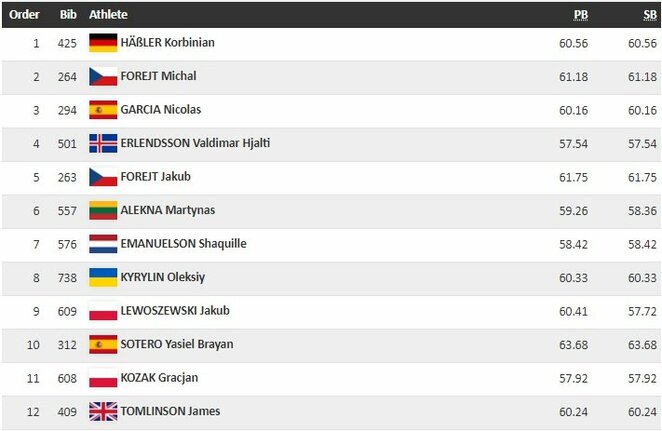662x431 pixels.
Task: Click bib number 425 in first row
Action: coord(66,43)
